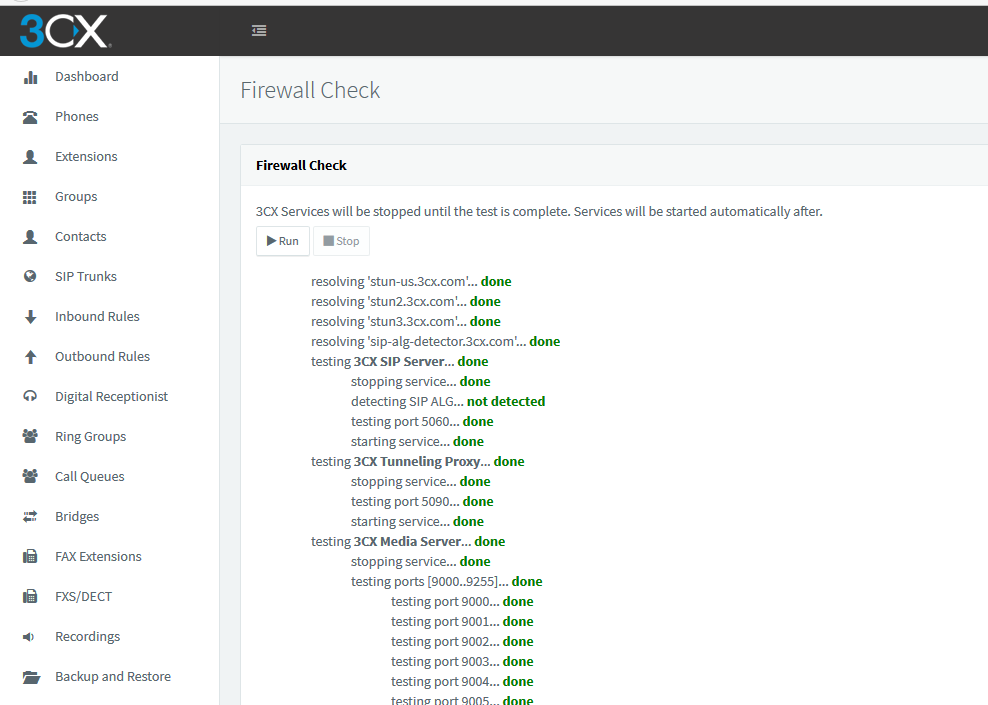The height and width of the screenshot is (705, 988).
Task: Click the Dashboard bar chart icon
Action: click(30, 77)
